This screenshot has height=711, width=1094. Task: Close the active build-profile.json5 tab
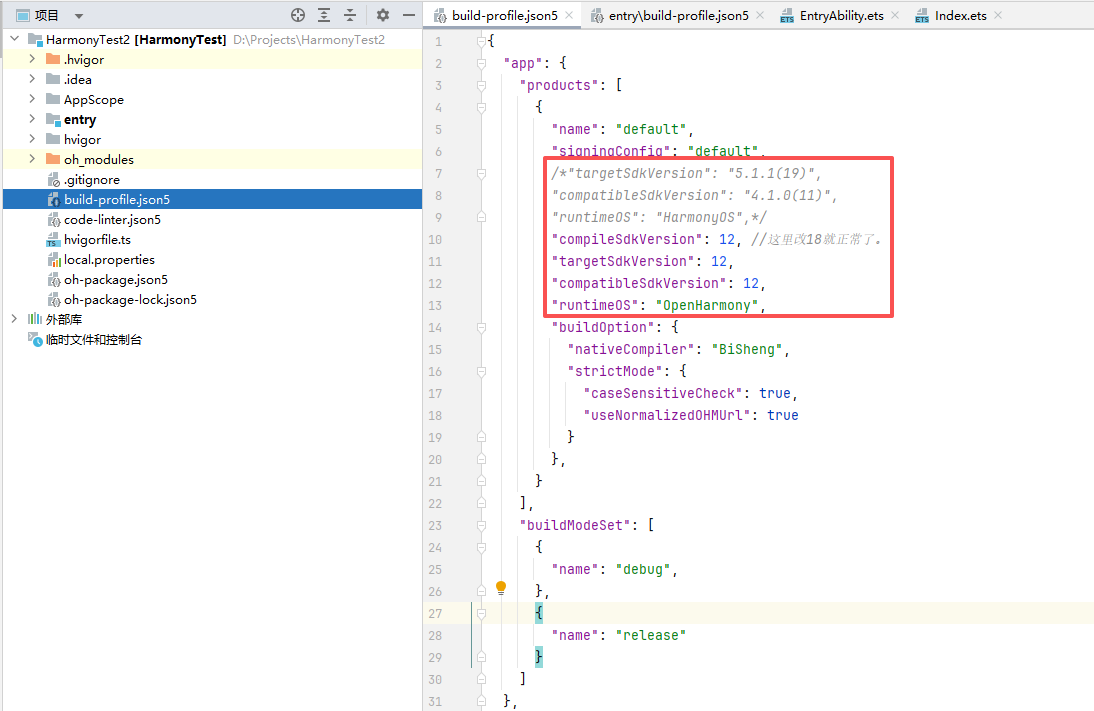[x=569, y=15]
